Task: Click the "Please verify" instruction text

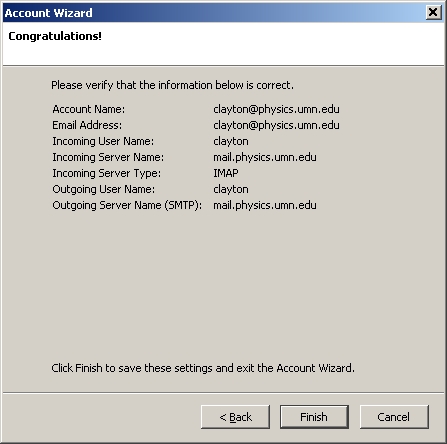Action: (x=172, y=85)
